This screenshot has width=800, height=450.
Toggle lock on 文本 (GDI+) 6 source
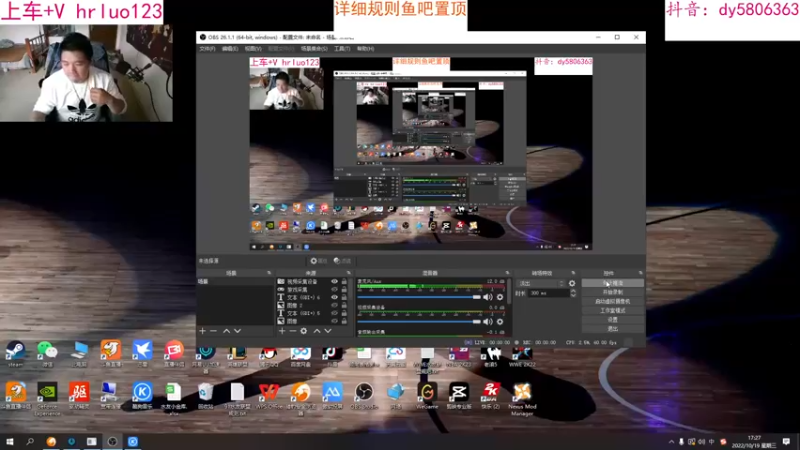[344, 297]
